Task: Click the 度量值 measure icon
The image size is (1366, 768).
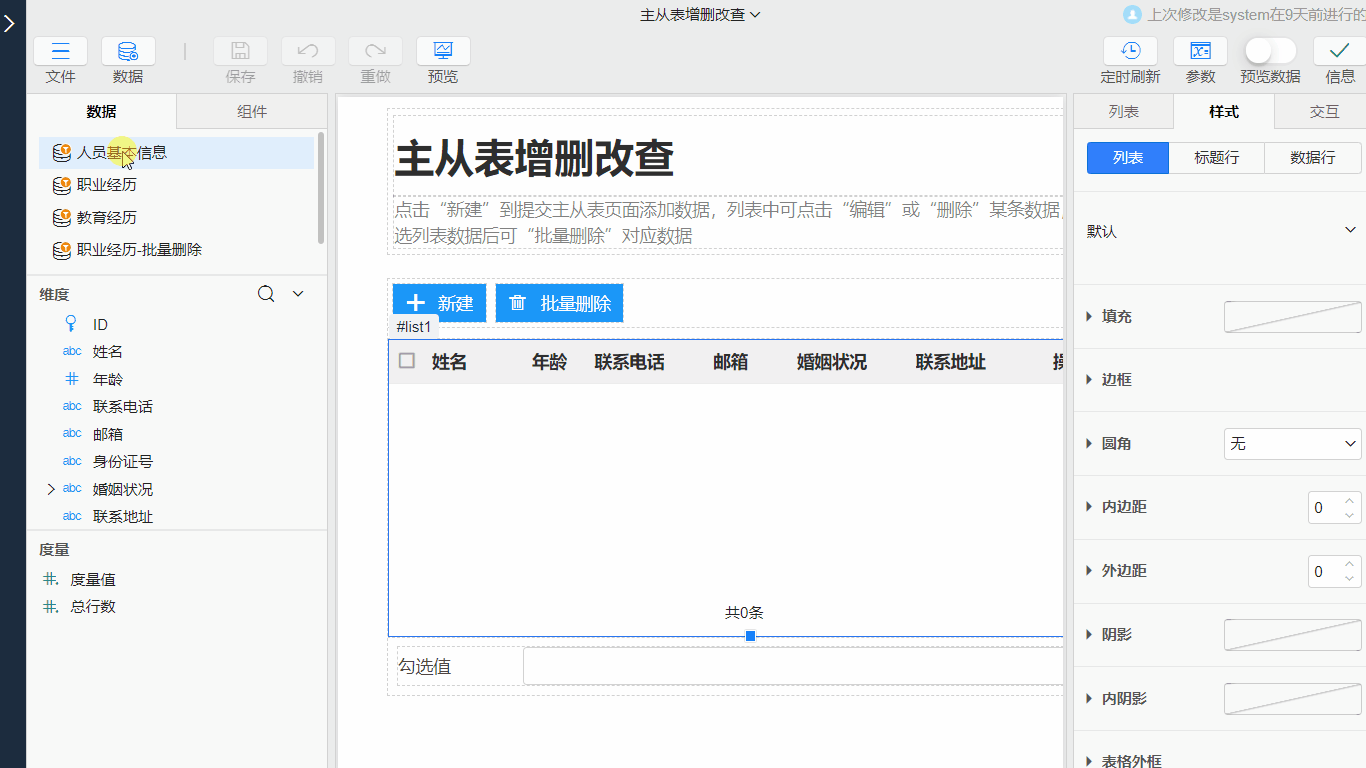Action: [x=50, y=579]
